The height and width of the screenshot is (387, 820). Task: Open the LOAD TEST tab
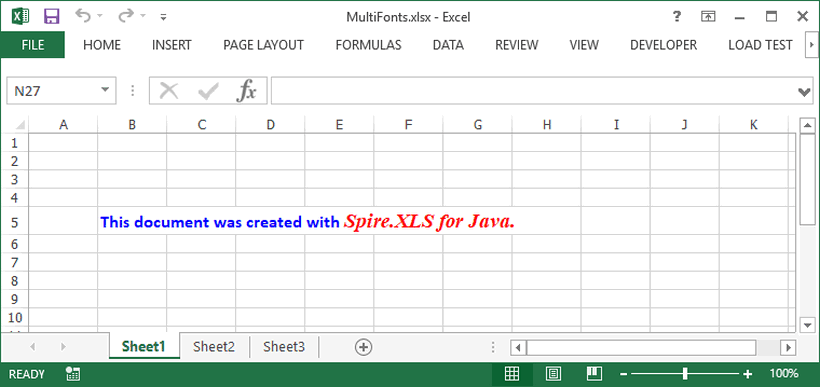[x=760, y=45]
